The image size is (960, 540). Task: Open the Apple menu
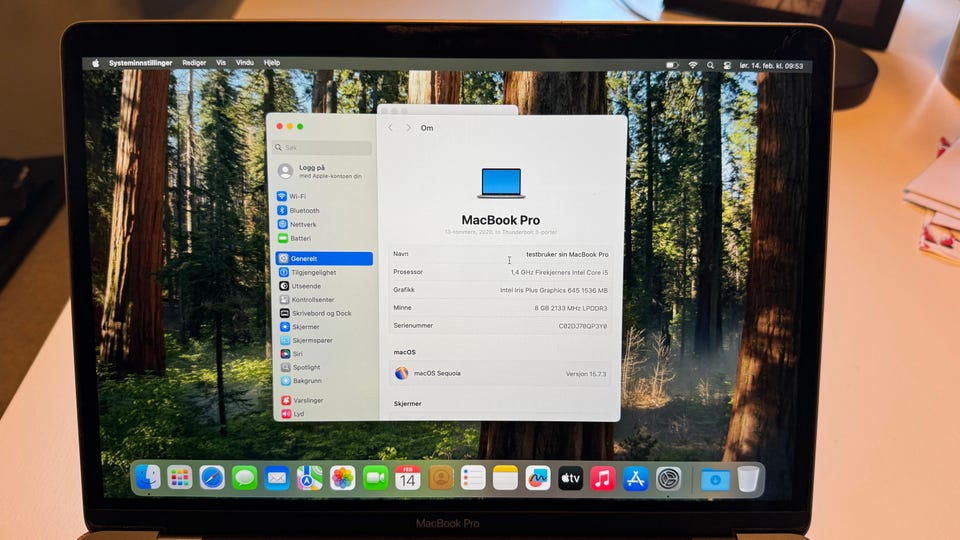tap(96, 63)
